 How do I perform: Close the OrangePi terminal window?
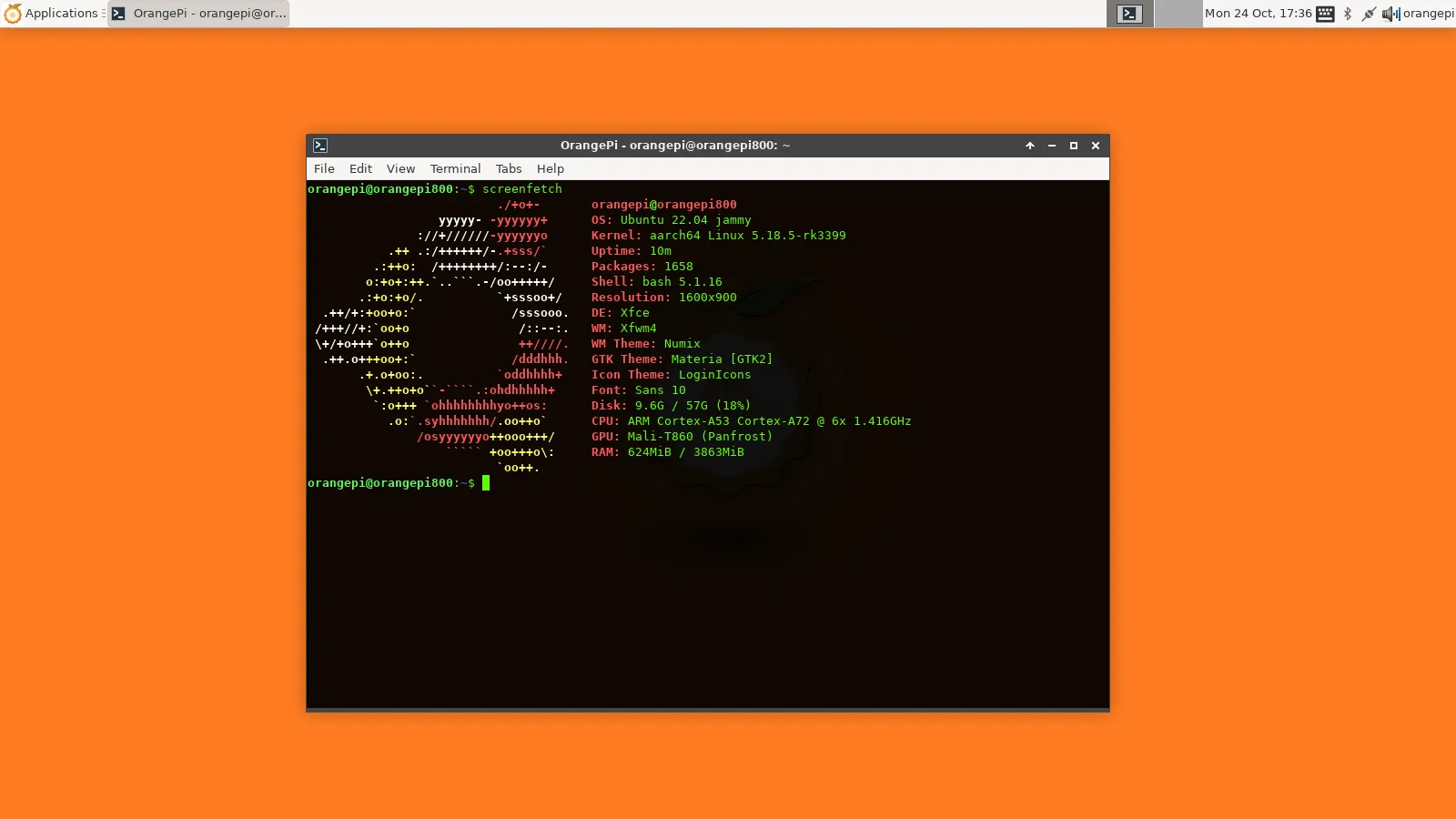coord(1096,146)
